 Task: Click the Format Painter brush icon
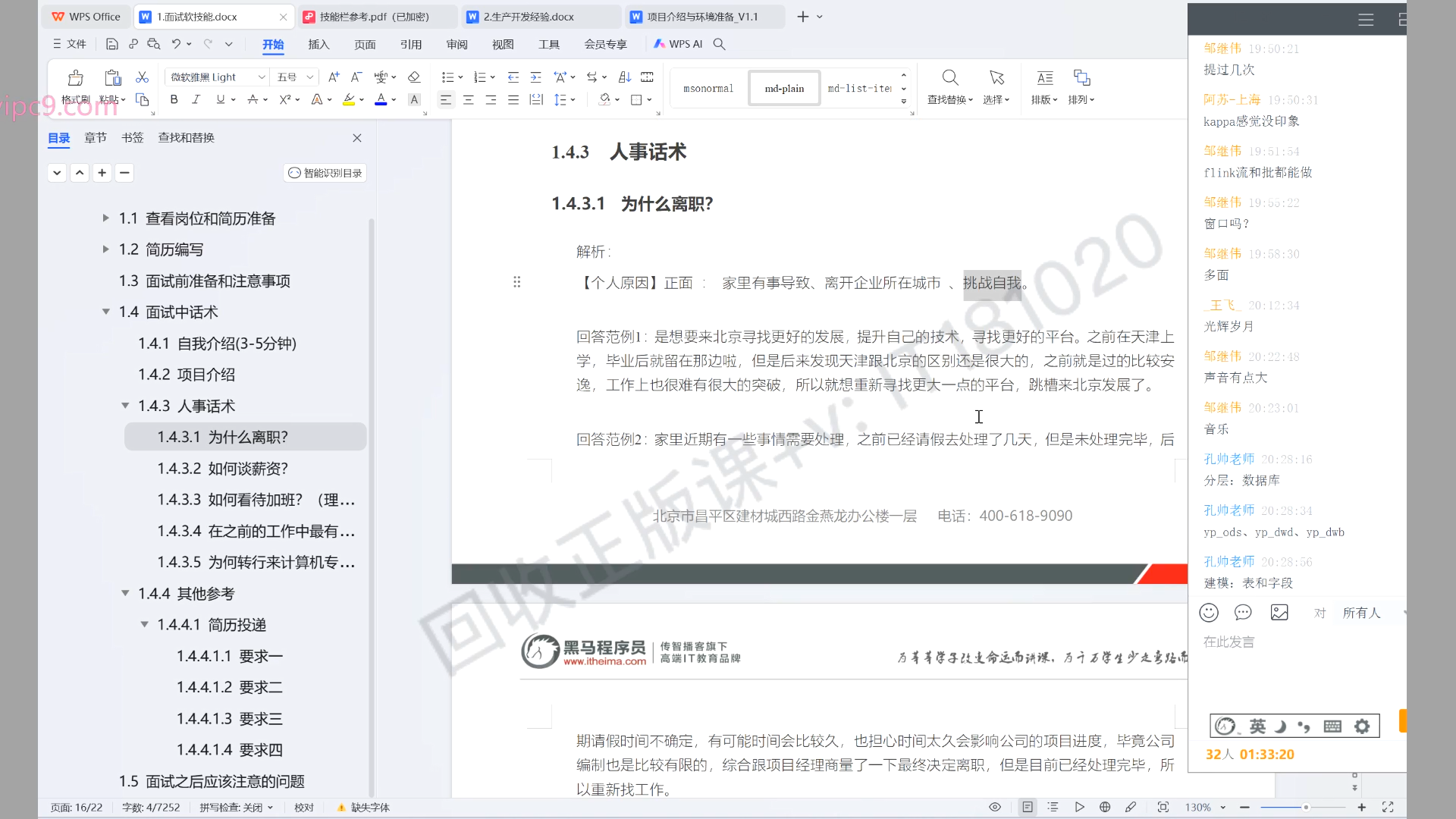75,79
